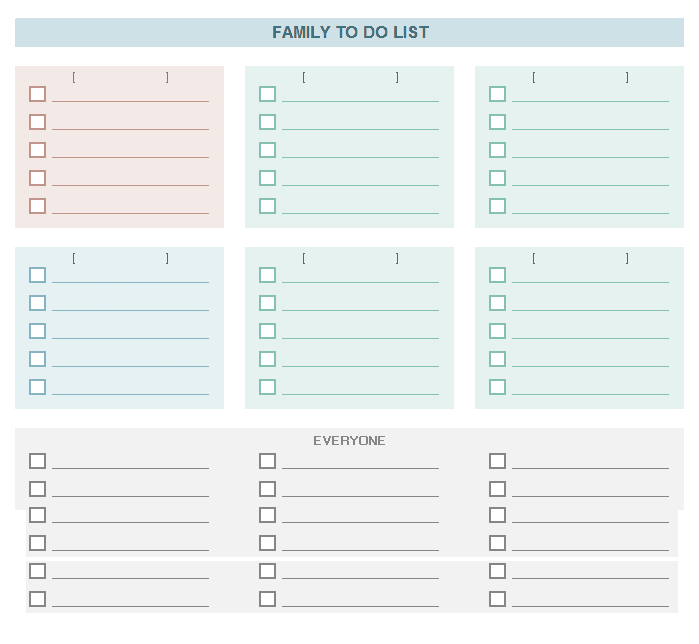
Task: Tick fourth checkbox in bottom-right green list
Action: click(498, 359)
